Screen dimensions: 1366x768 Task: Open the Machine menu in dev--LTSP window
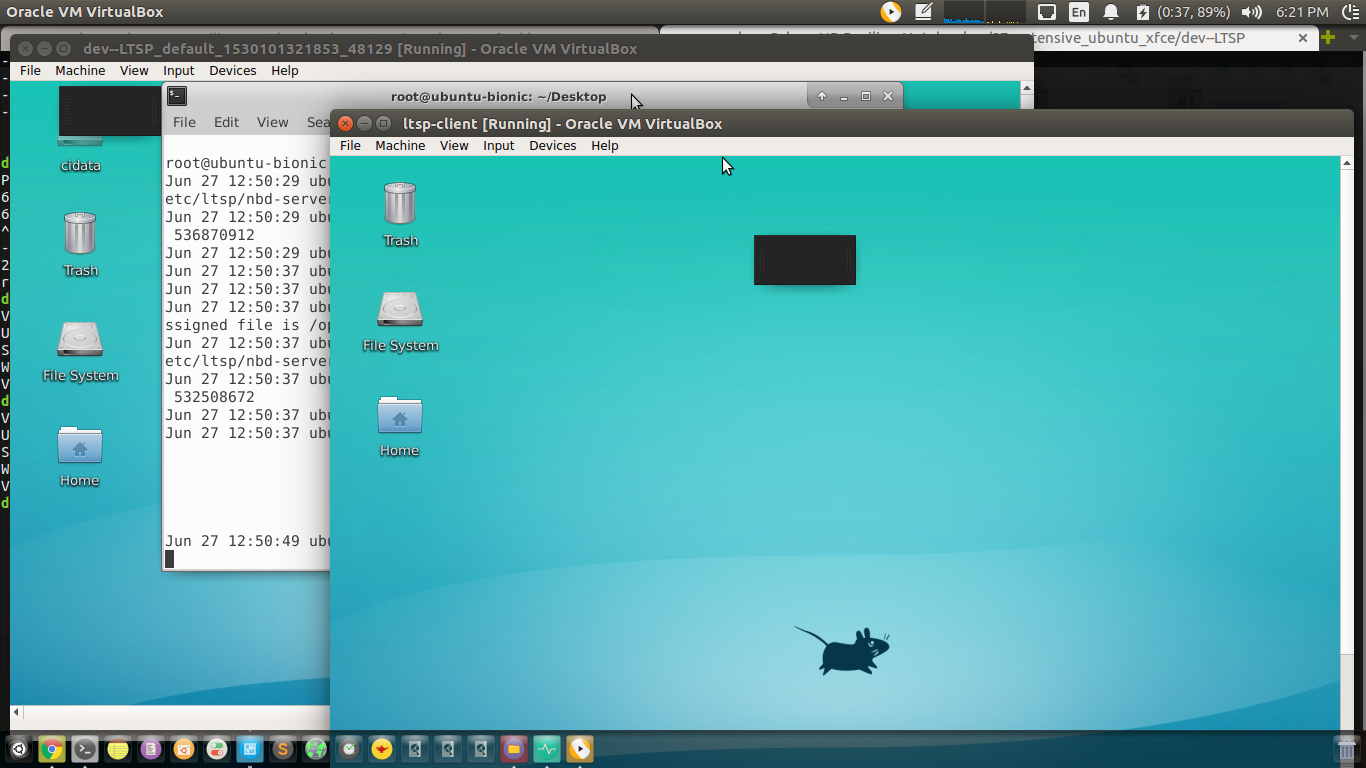80,70
